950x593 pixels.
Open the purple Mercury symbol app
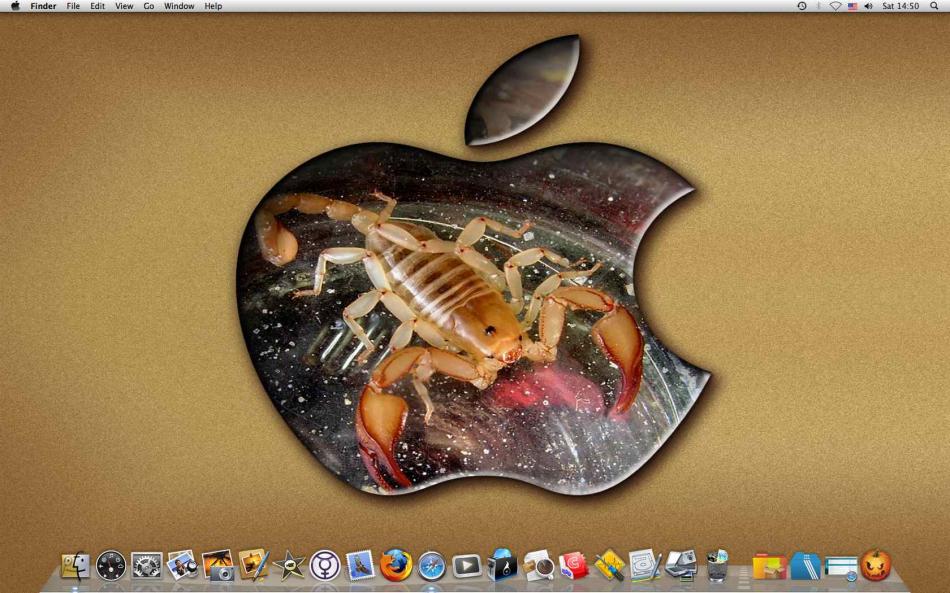point(325,566)
